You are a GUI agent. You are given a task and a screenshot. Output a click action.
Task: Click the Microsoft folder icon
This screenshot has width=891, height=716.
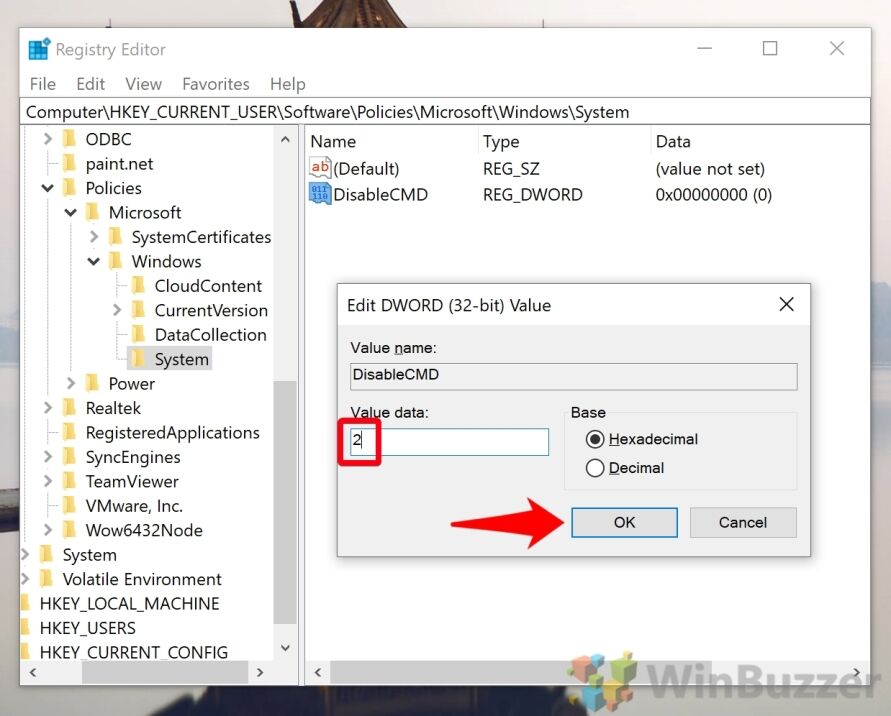(93, 212)
